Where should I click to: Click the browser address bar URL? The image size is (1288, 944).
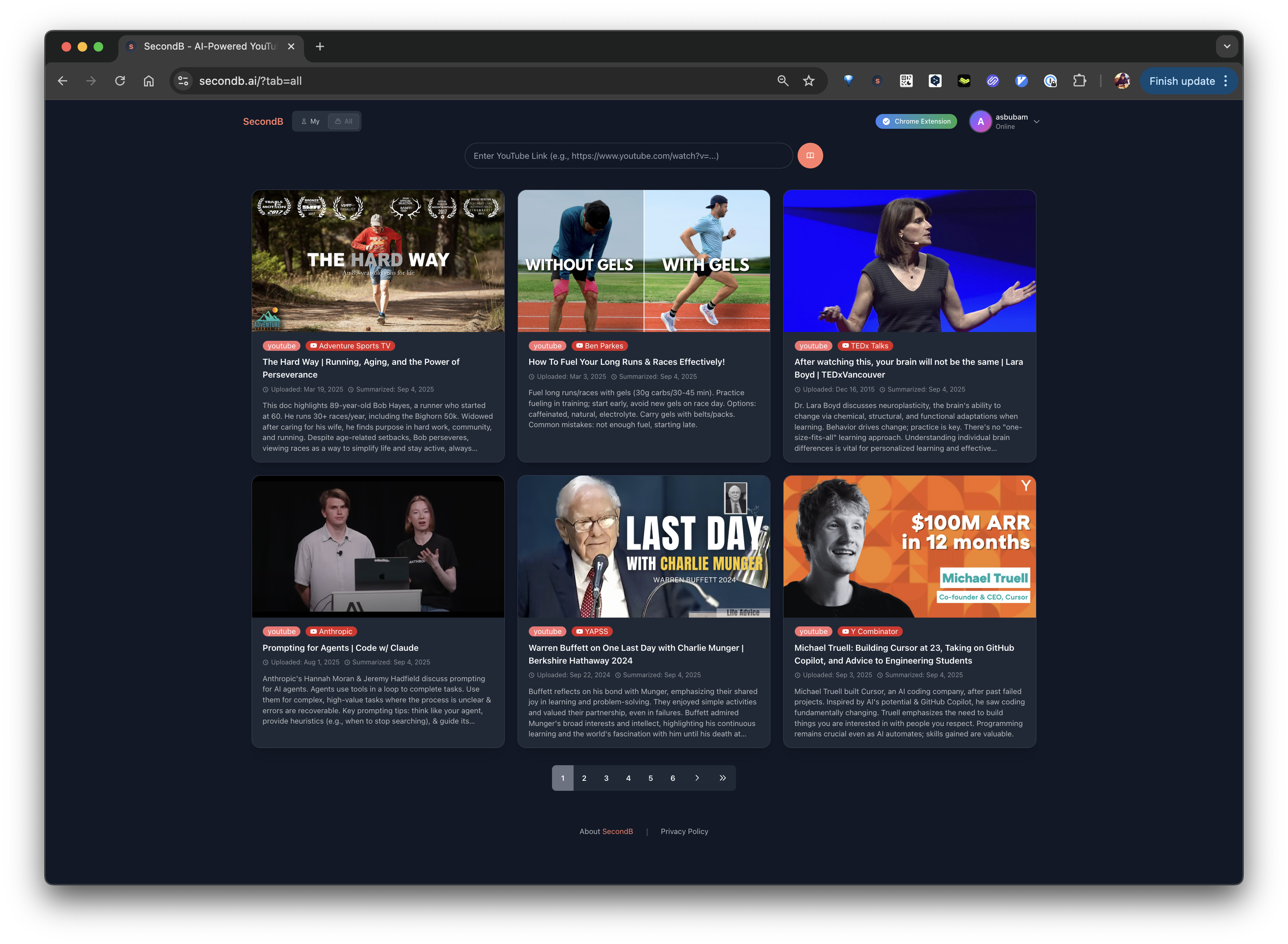coord(250,81)
